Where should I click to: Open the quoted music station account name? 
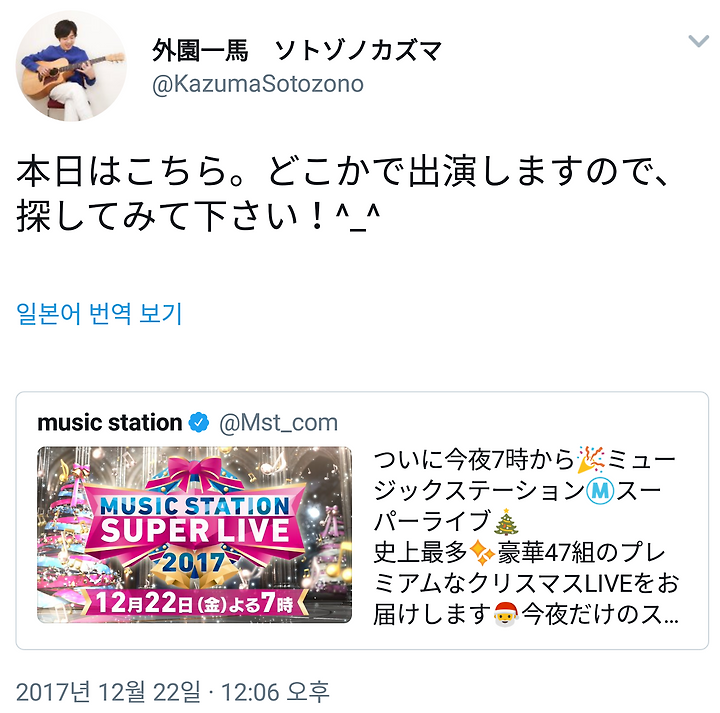(x=110, y=422)
